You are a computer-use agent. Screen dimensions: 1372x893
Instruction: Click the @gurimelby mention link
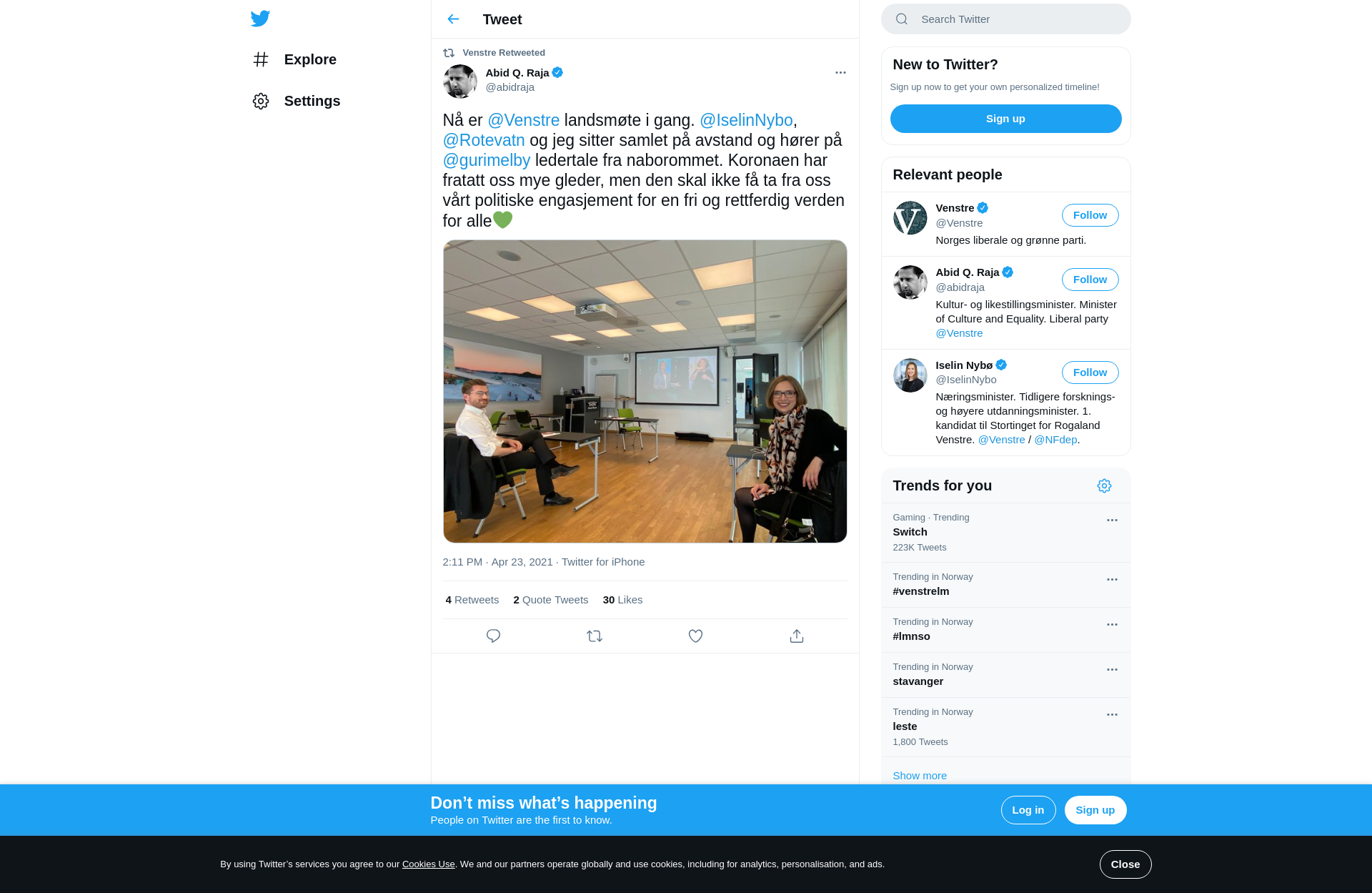[487, 160]
